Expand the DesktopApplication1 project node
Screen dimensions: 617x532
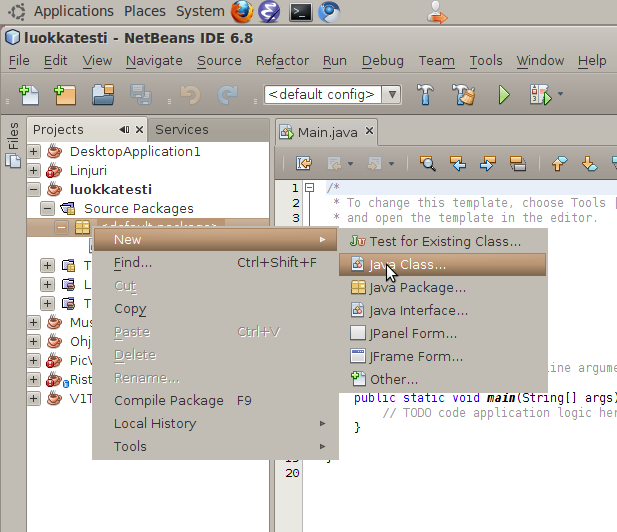tap(34, 151)
